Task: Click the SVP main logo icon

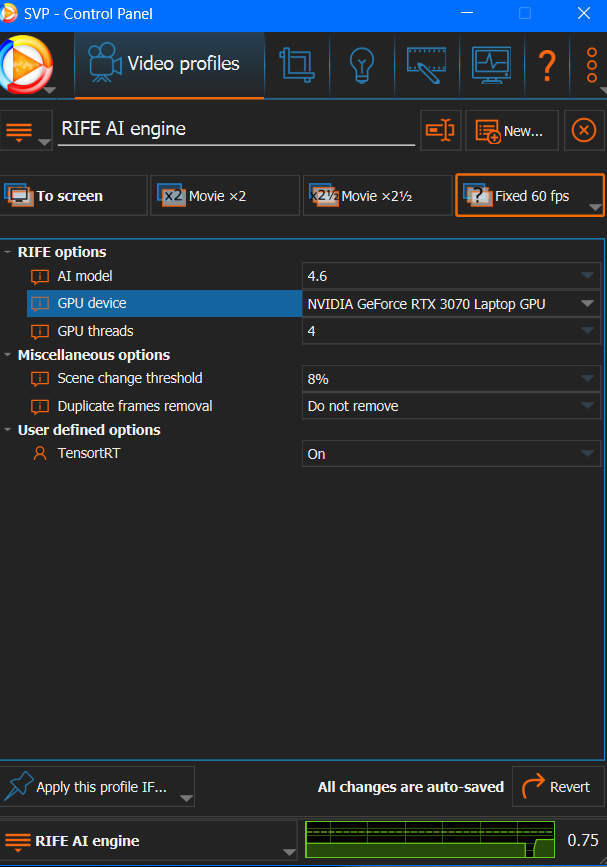Action: click(27, 64)
